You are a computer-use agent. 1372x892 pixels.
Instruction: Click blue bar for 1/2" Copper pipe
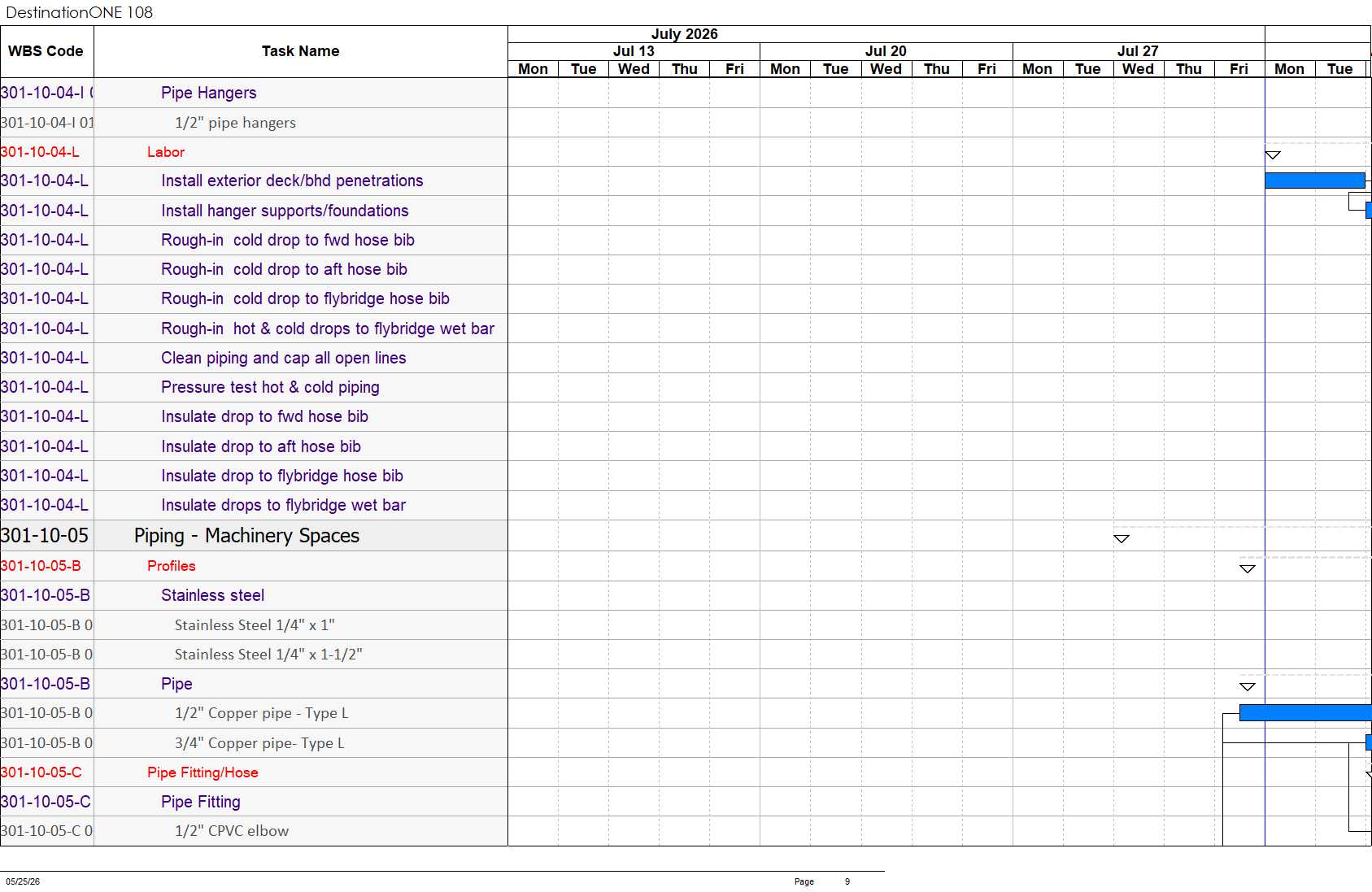tap(1305, 713)
